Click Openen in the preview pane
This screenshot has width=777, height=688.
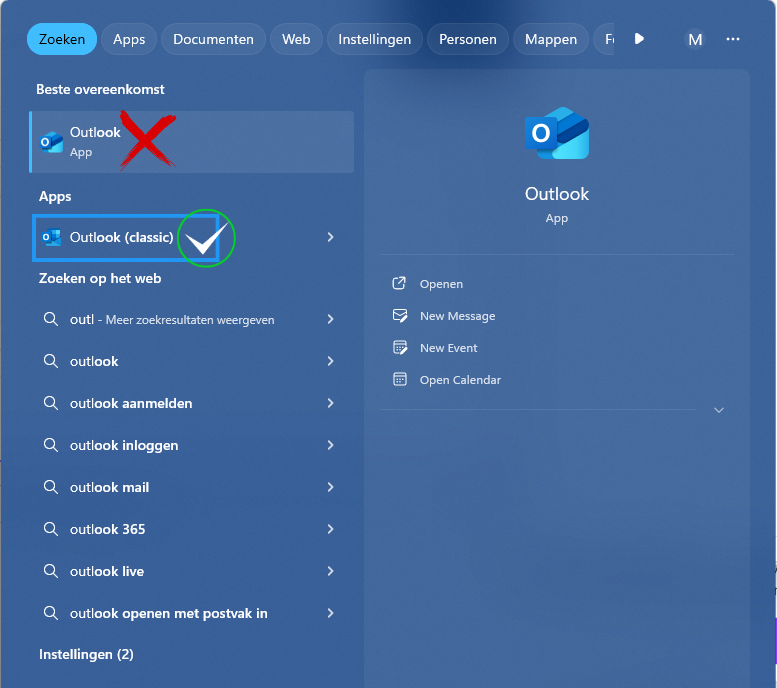click(441, 284)
